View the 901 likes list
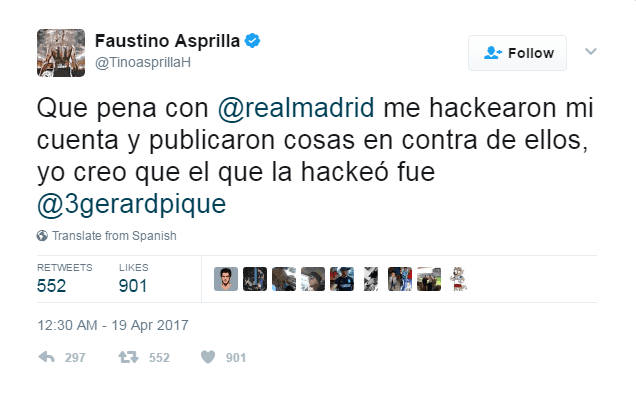Screen dimensions: 636x402 click(x=133, y=279)
